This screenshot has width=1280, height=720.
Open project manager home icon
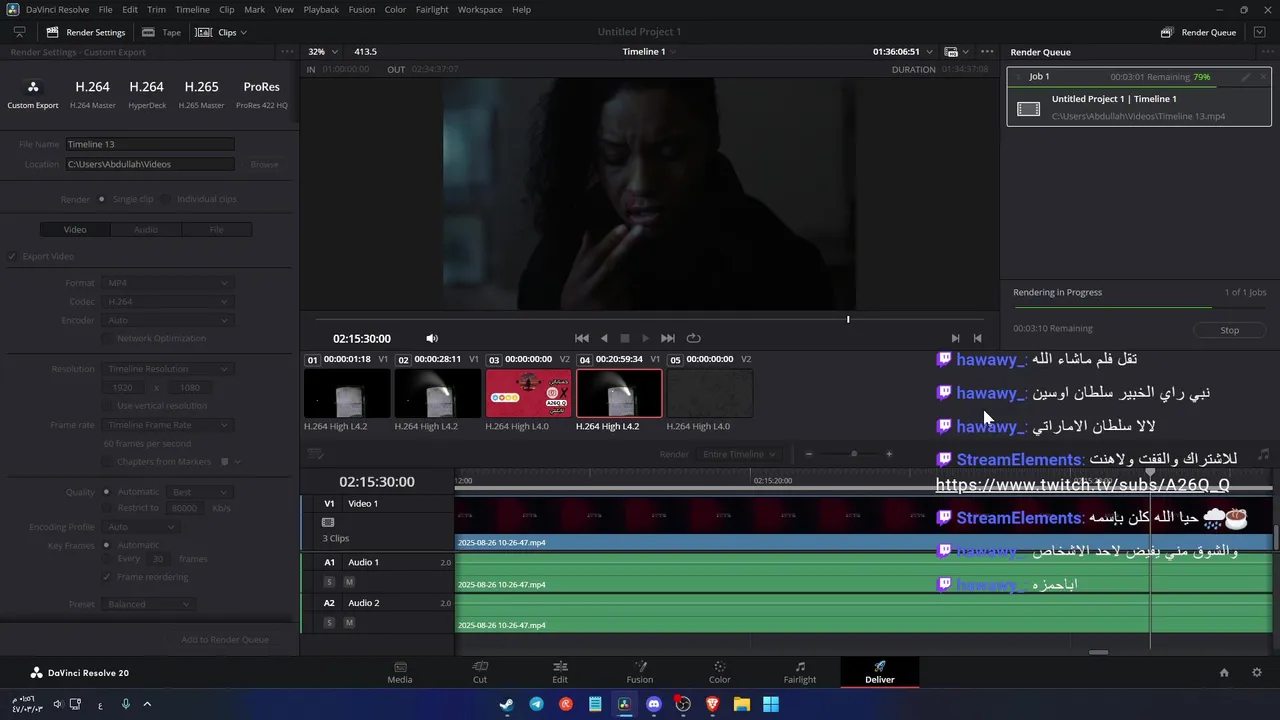[x=1224, y=673]
